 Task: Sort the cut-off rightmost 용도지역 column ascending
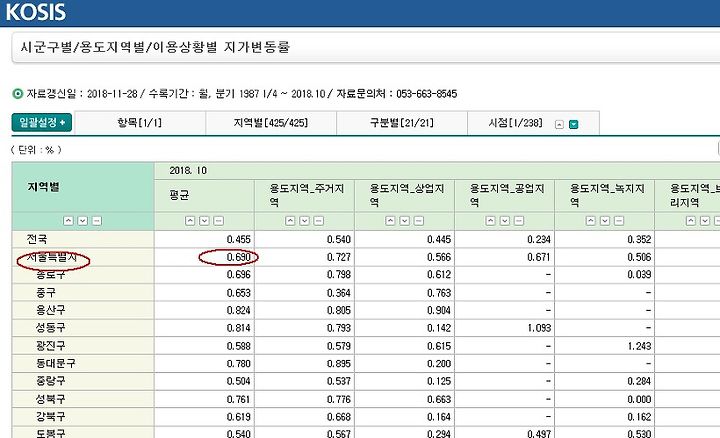(x=691, y=221)
